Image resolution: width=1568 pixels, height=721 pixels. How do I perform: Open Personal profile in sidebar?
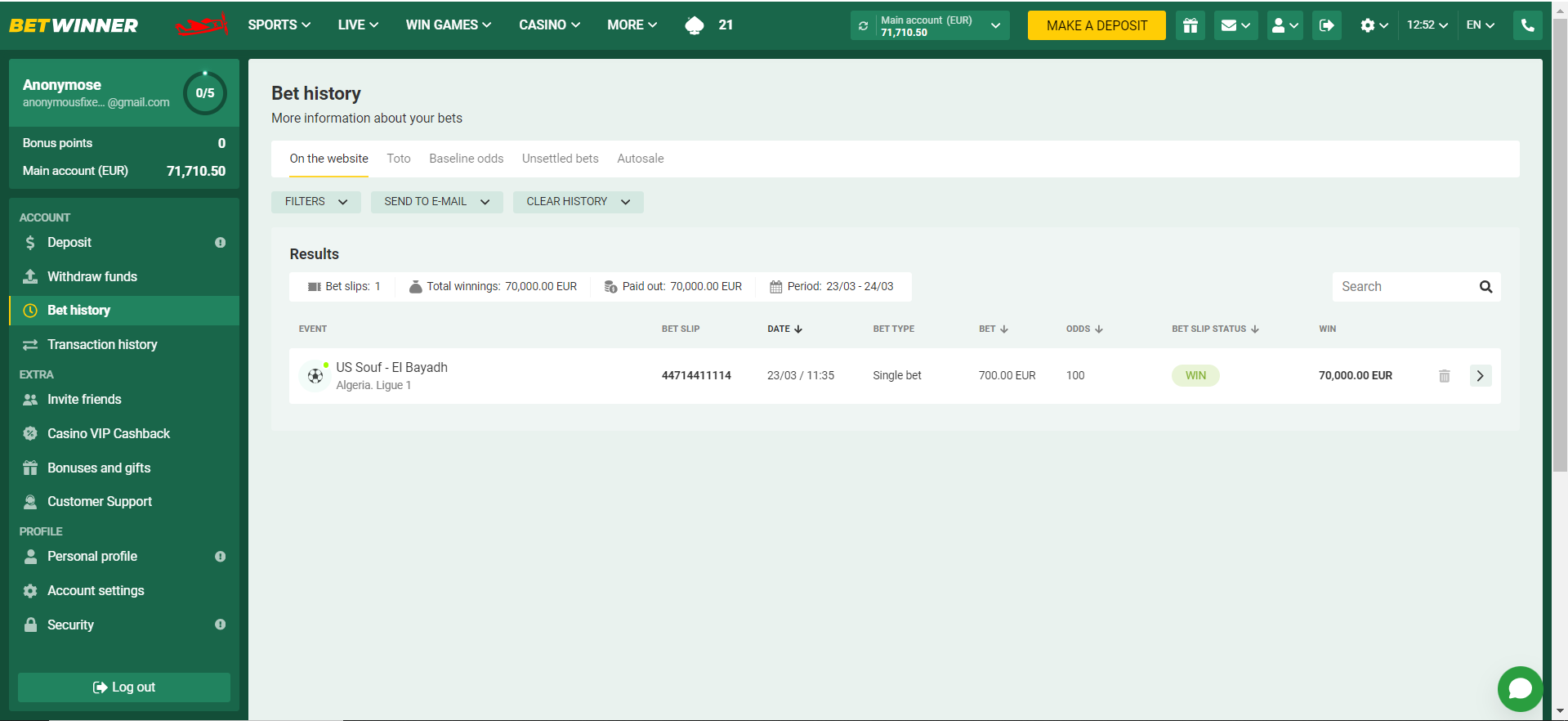[x=124, y=557]
